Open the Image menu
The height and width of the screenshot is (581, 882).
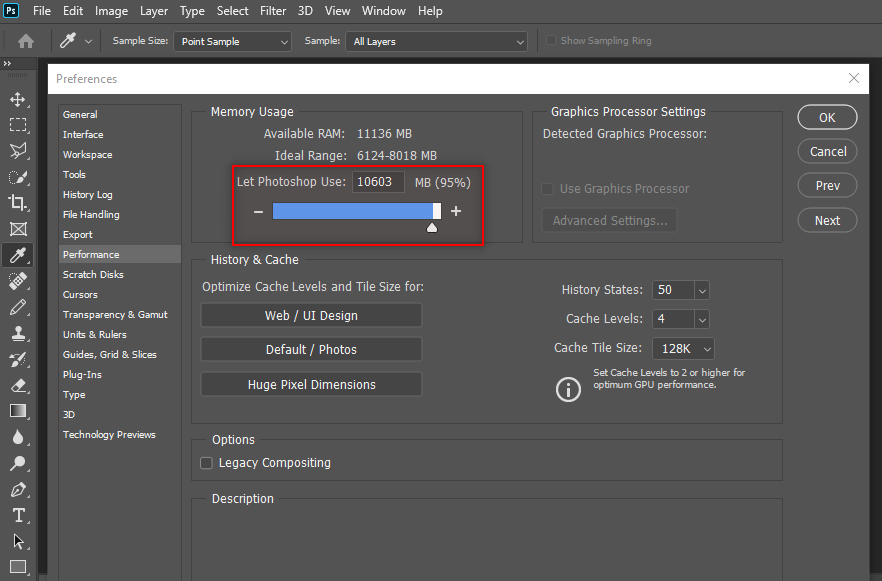pos(111,11)
